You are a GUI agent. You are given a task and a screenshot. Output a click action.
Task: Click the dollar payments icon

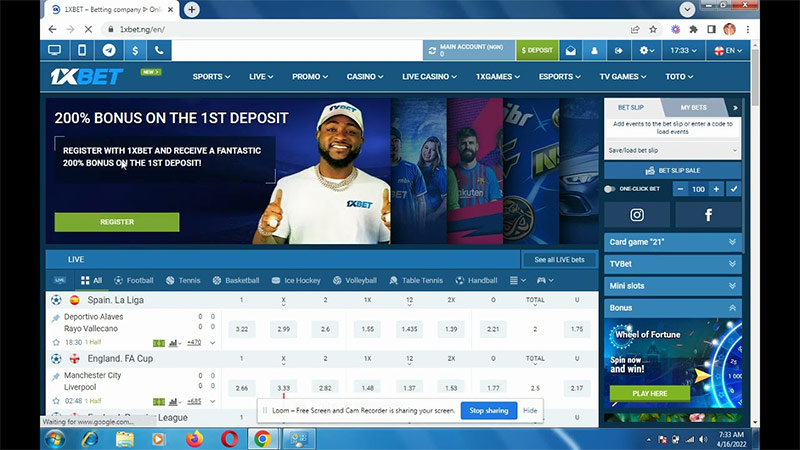tap(135, 50)
